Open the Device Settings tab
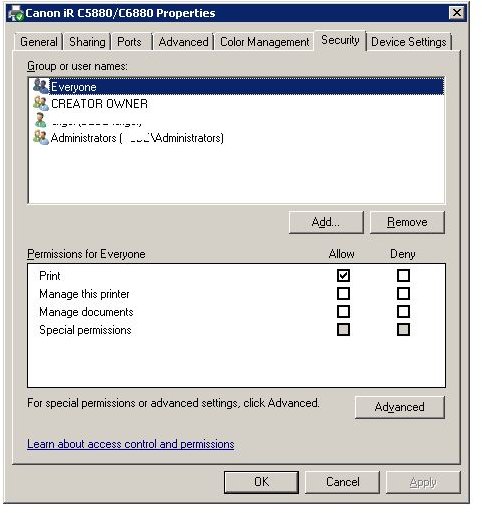 point(408,42)
